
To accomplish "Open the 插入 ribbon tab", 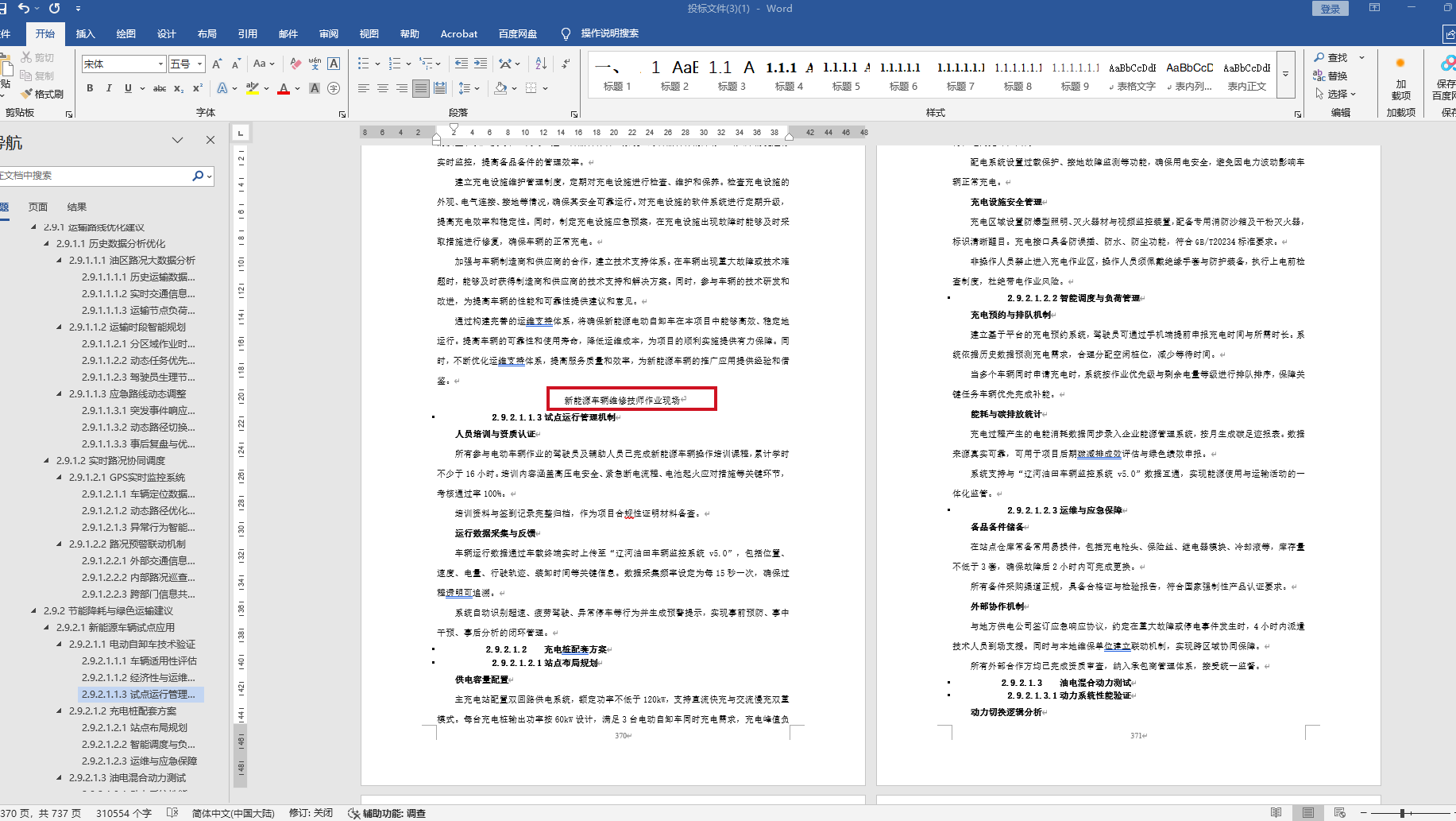I will (x=85, y=33).
